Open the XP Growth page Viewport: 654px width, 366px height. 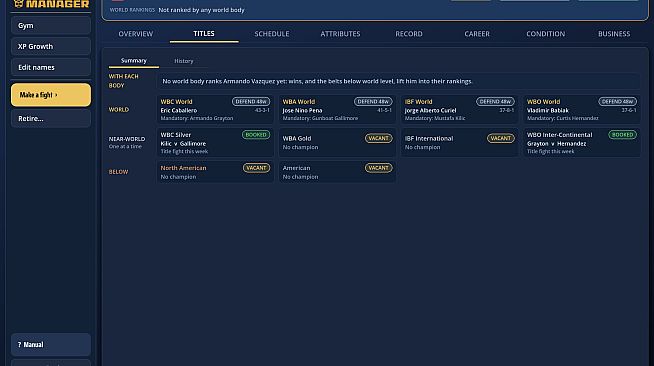(51, 46)
